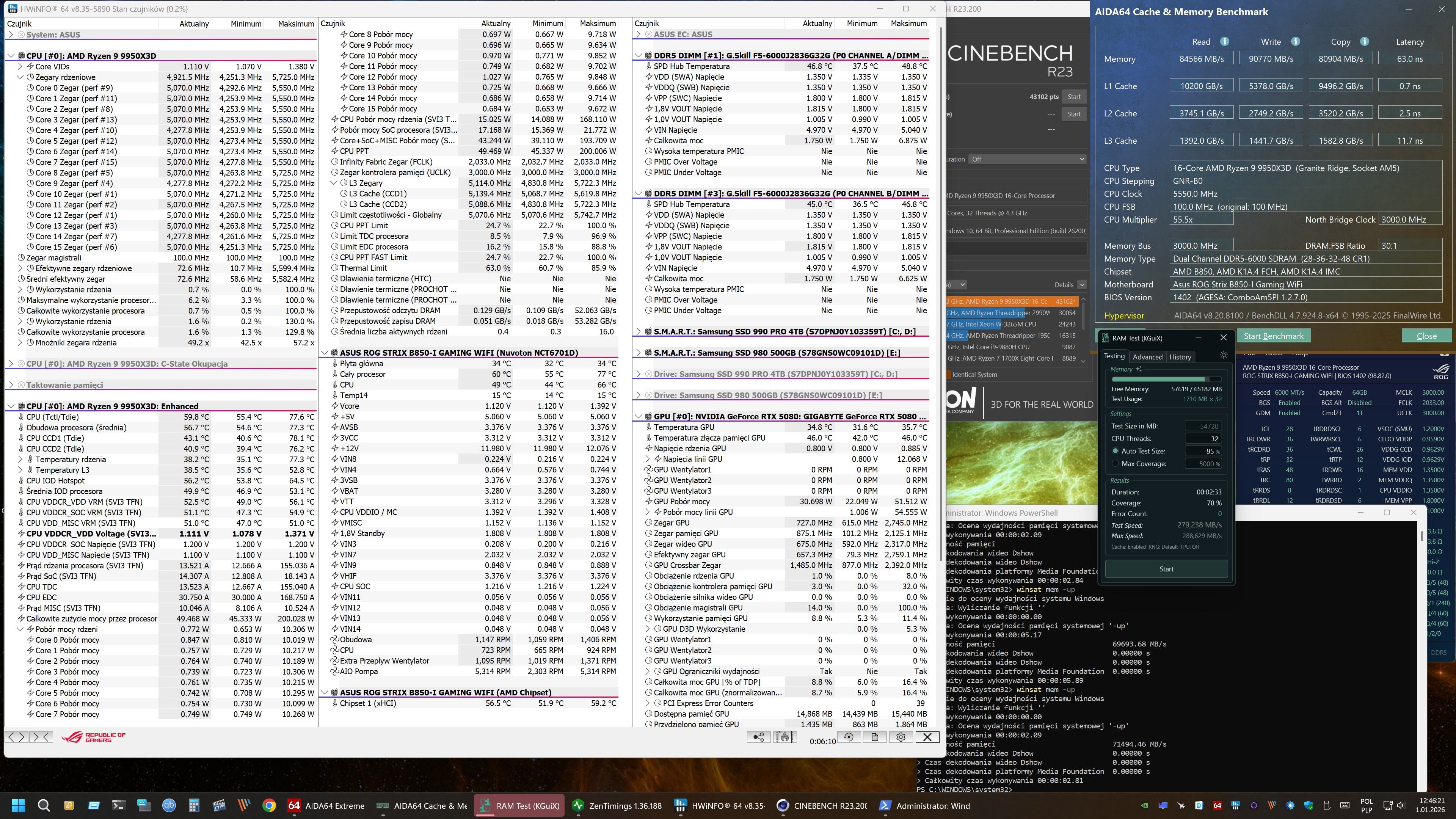Open Cinebench duration dropdown showing Off
1456x819 pixels.
click(1027, 159)
